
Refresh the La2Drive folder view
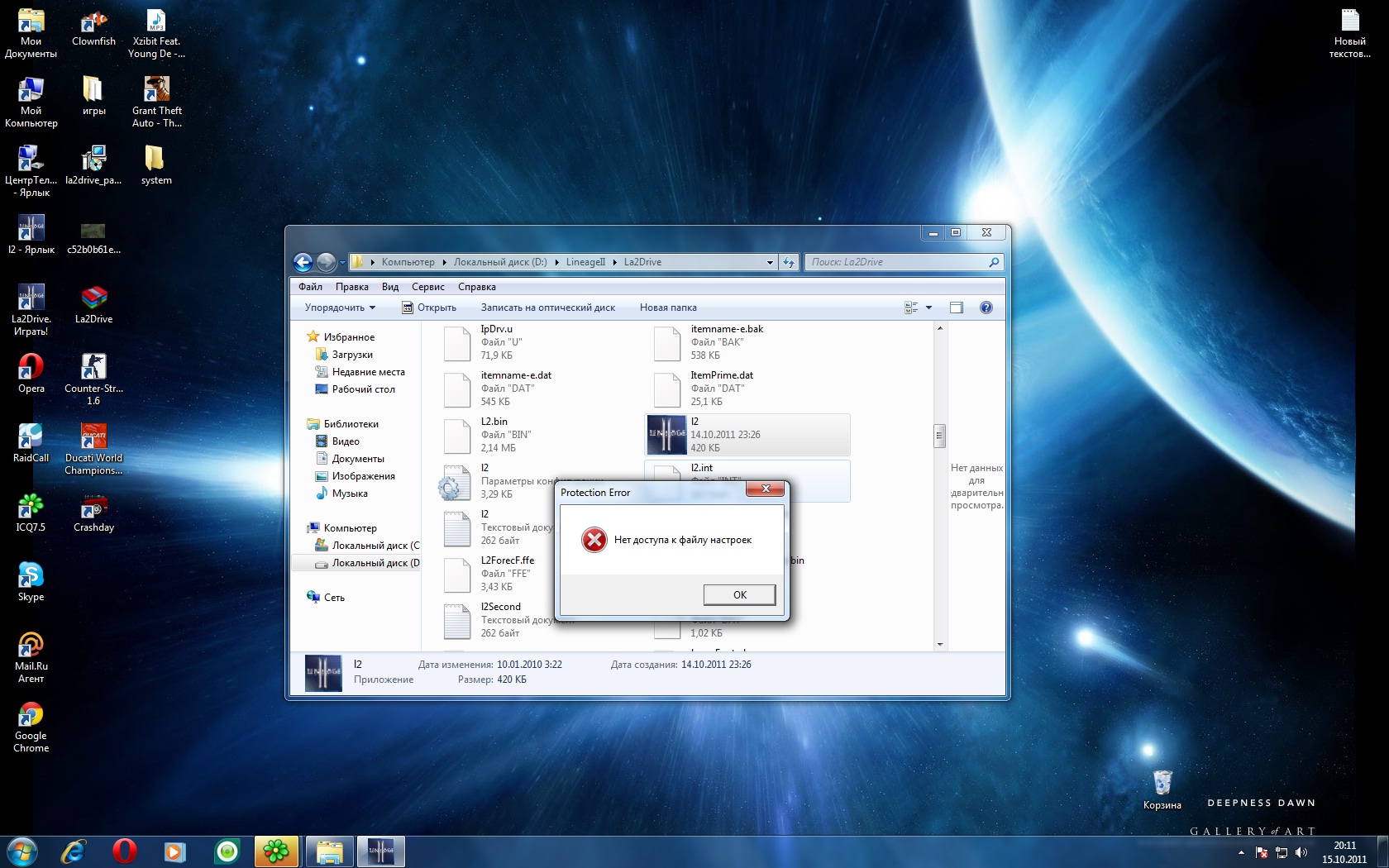[x=789, y=262]
